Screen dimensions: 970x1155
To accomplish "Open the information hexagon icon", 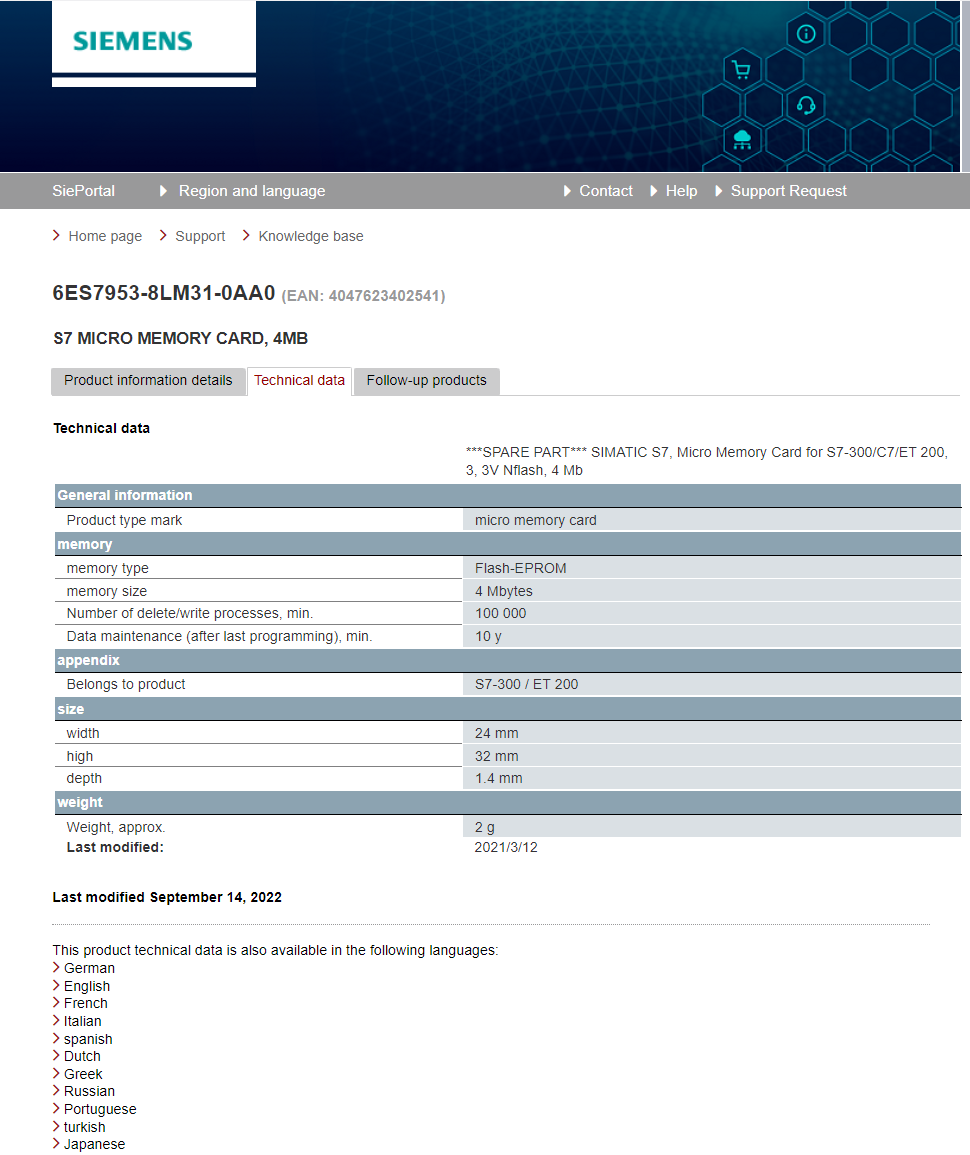I will [806, 33].
